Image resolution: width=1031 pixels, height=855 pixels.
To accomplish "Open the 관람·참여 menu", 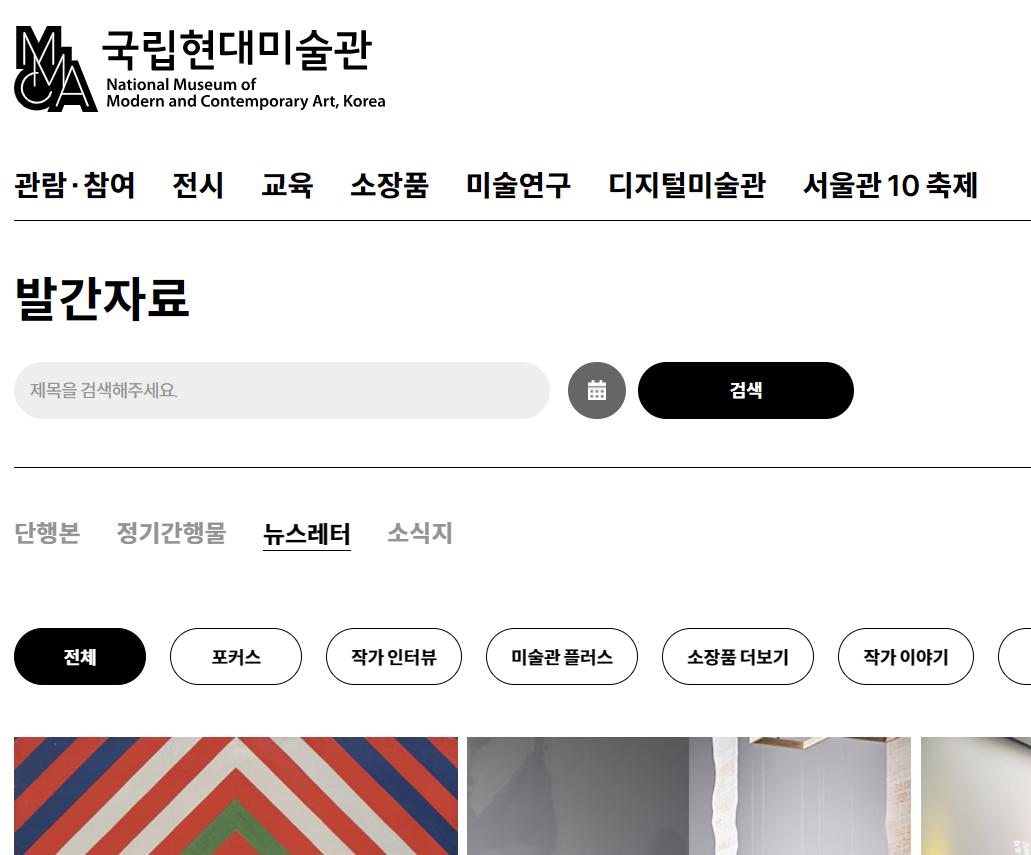I will pyautogui.click(x=75, y=185).
